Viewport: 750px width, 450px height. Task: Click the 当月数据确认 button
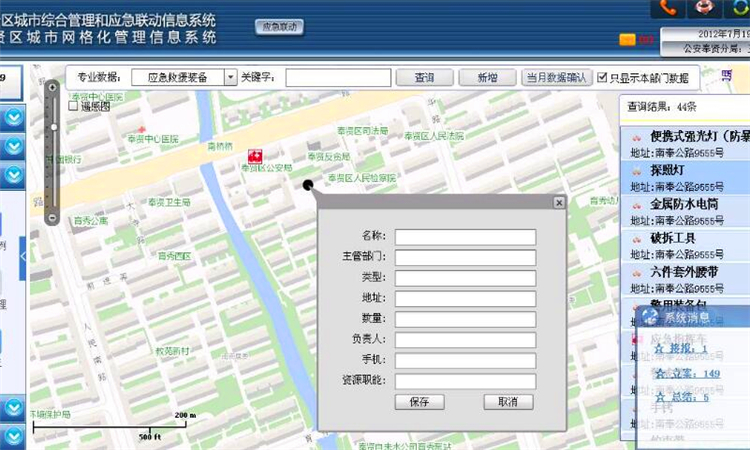(x=557, y=77)
